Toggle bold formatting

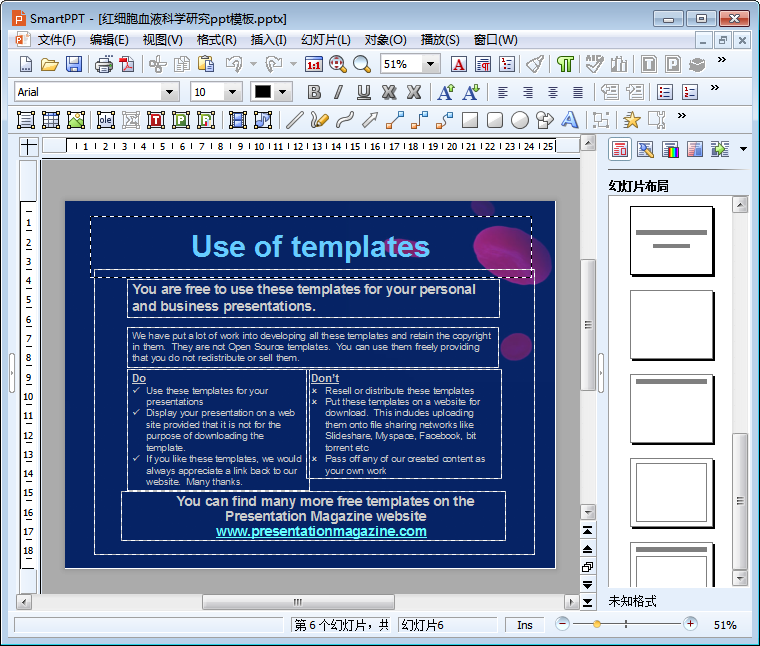tap(314, 92)
